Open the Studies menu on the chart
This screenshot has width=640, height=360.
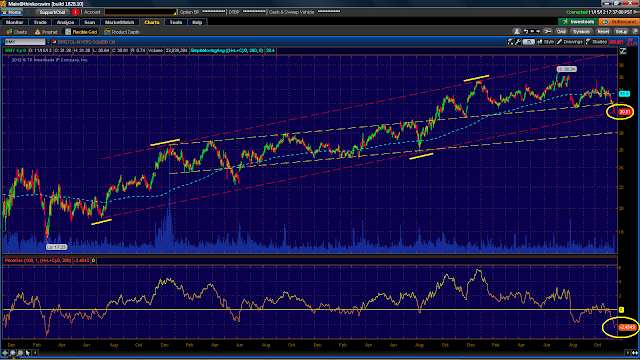596,42
